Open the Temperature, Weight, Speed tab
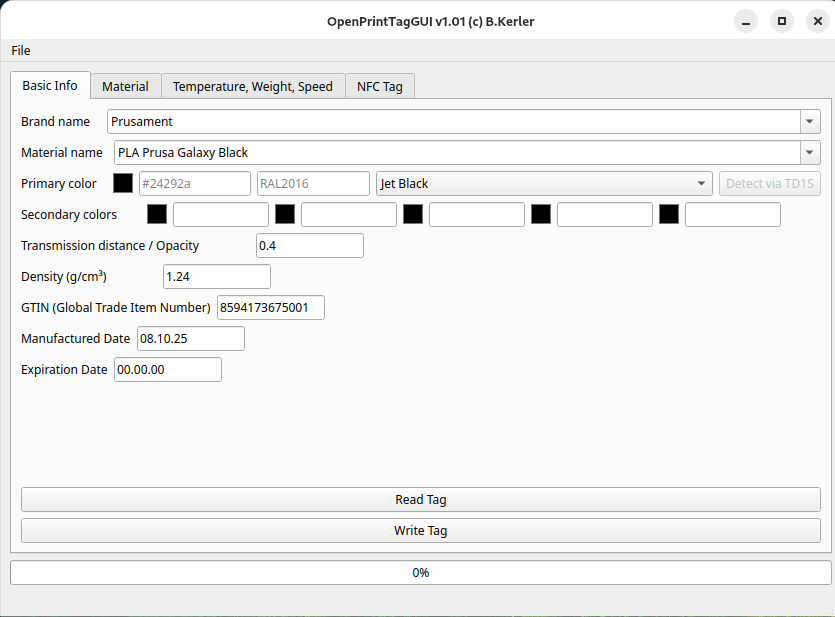 (x=253, y=86)
